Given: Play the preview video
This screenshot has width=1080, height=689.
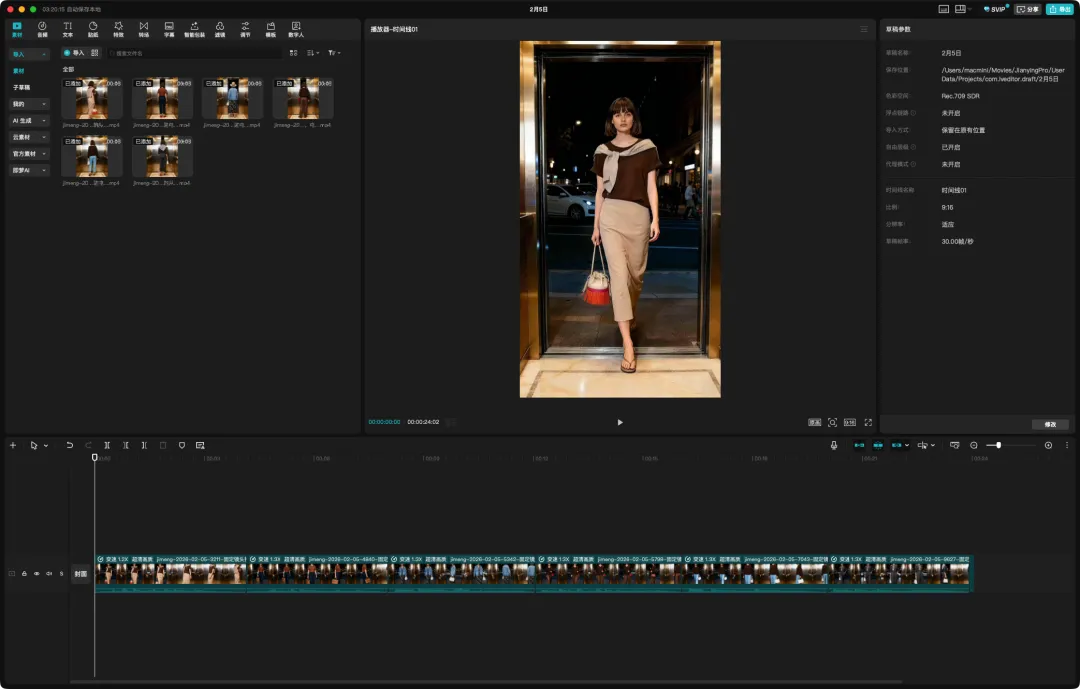Looking at the screenshot, I should tap(620, 423).
